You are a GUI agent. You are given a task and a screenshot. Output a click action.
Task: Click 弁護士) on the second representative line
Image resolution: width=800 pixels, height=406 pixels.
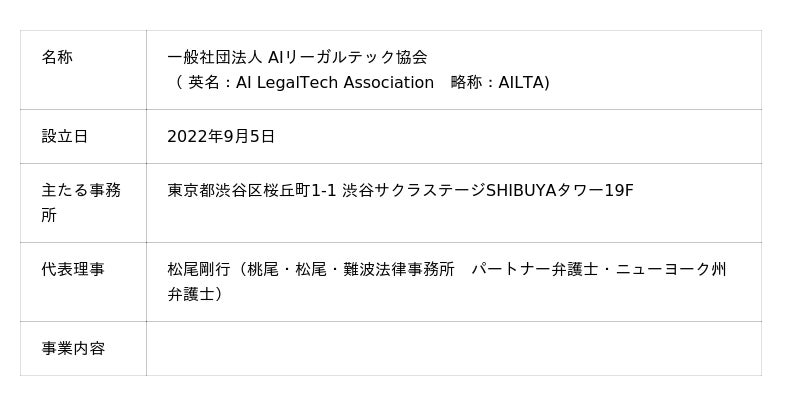pyautogui.click(x=195, y=294)
